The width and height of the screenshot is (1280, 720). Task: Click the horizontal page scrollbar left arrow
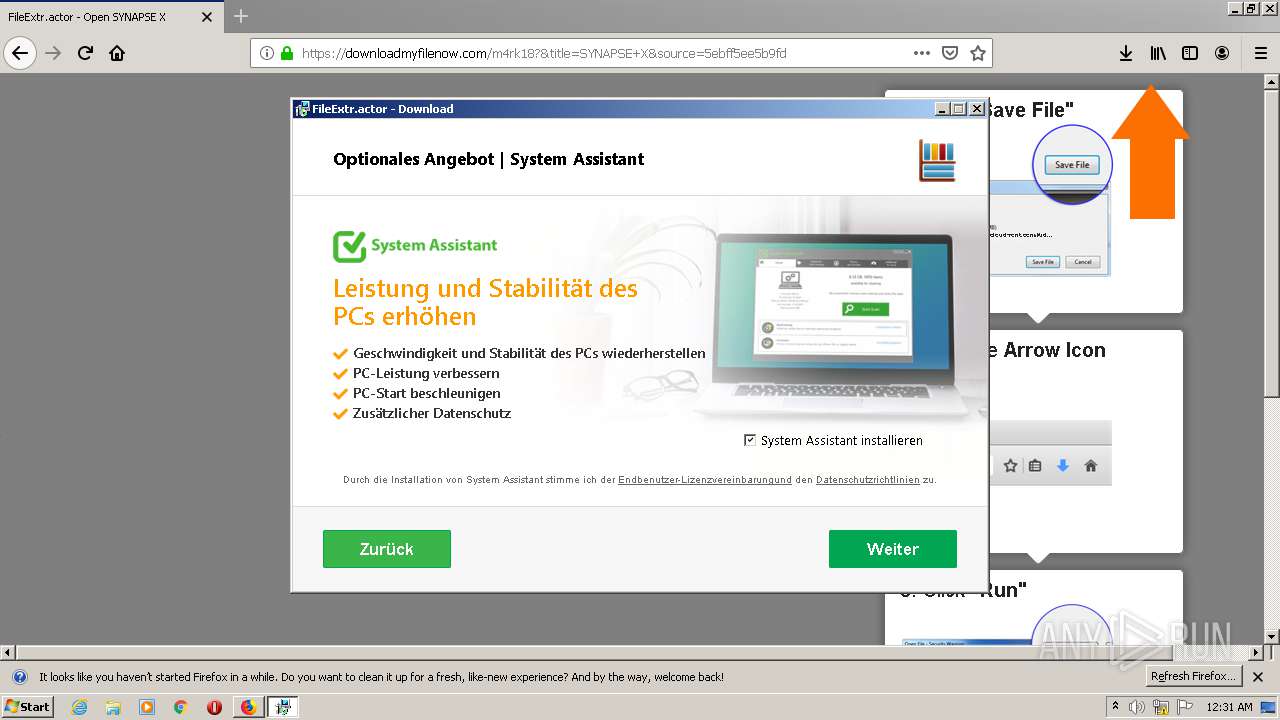pos(8,652)
